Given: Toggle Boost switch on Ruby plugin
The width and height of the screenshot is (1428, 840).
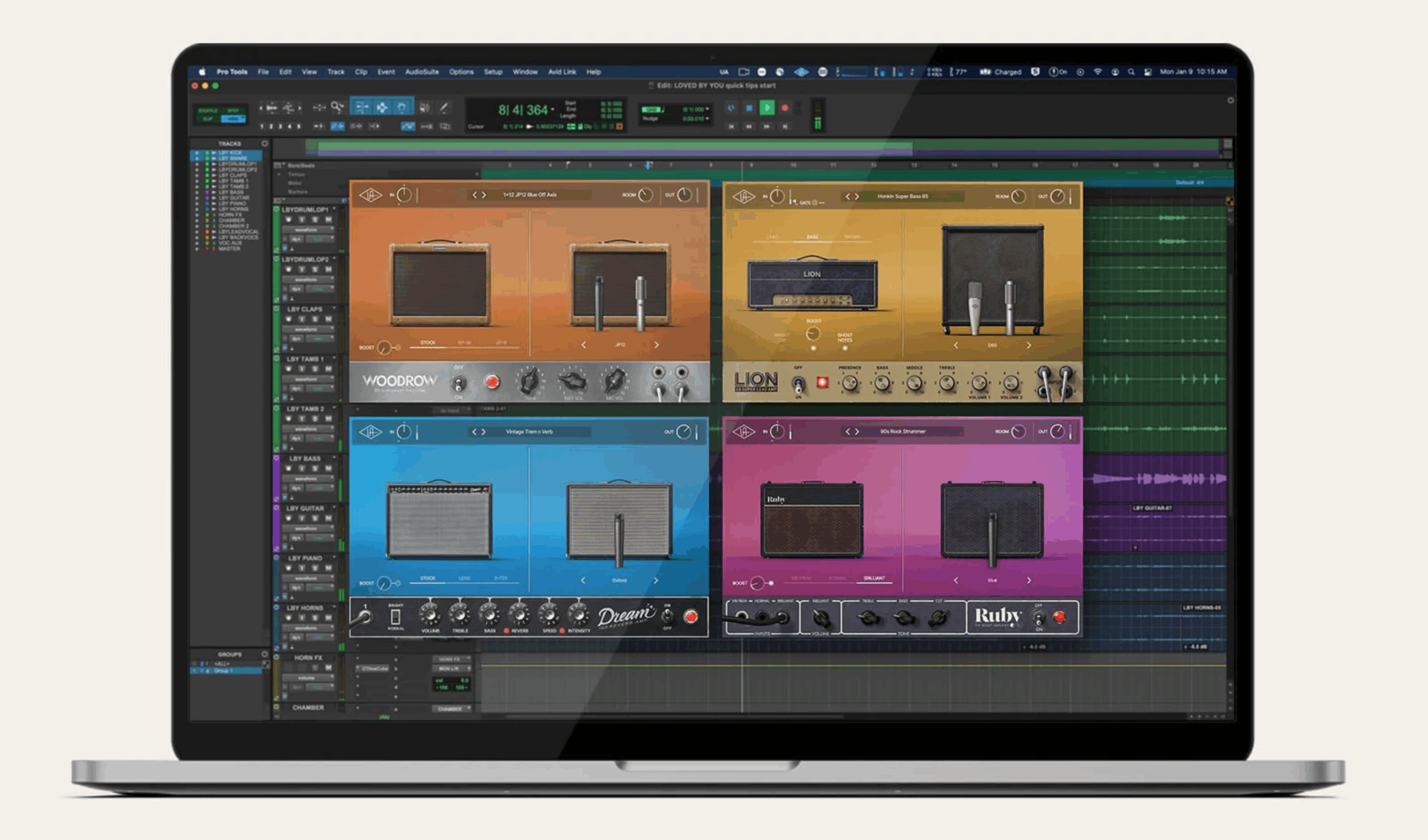Looking at the screenshot, I should tap(771, 583).
